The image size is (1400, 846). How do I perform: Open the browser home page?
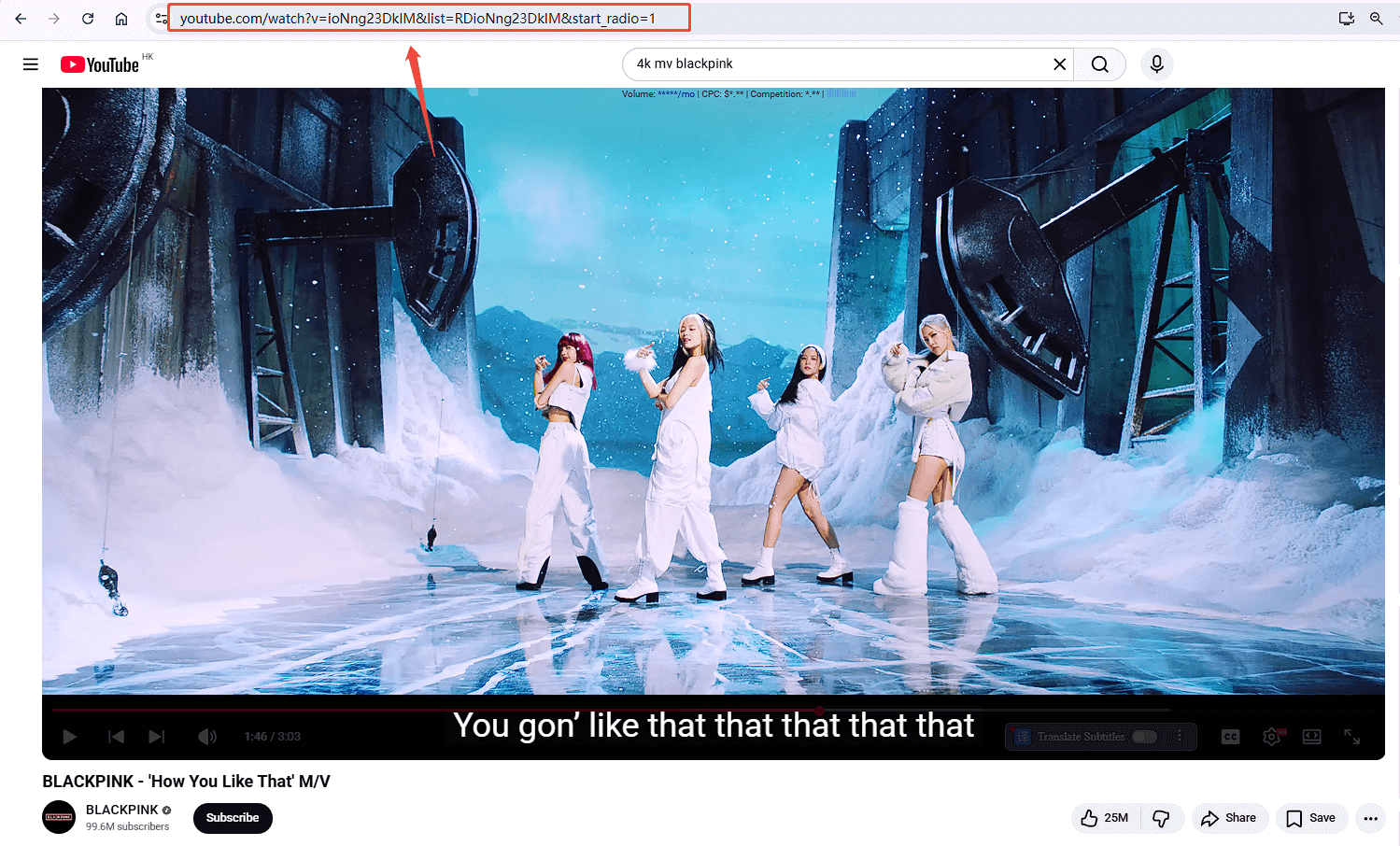tap(121, 19)
